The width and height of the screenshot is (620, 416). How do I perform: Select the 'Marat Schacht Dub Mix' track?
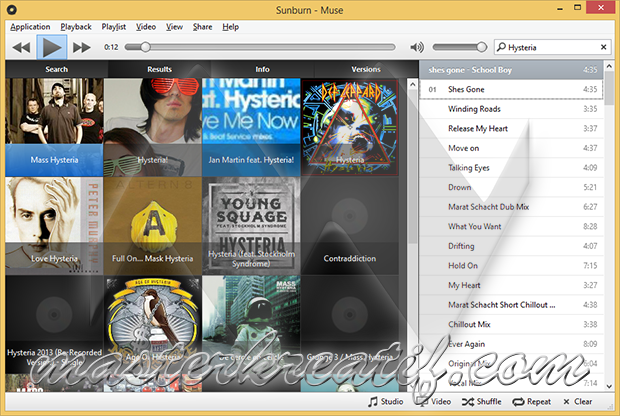(x=511, y=207)
